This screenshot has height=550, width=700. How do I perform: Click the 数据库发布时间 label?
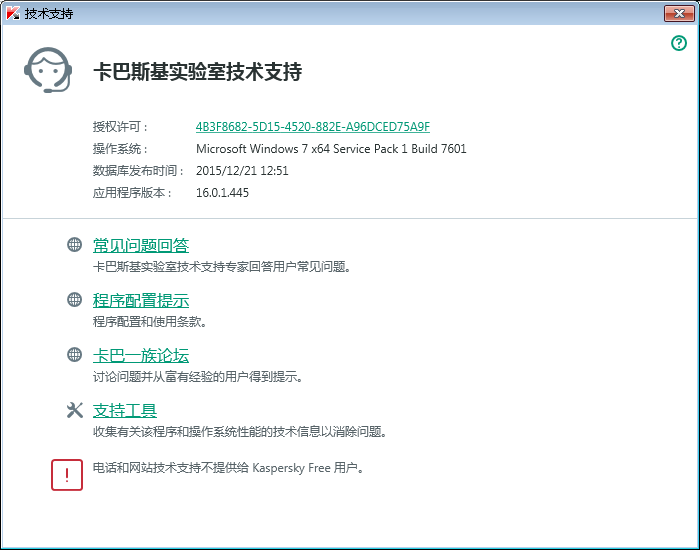pos(138,171)
